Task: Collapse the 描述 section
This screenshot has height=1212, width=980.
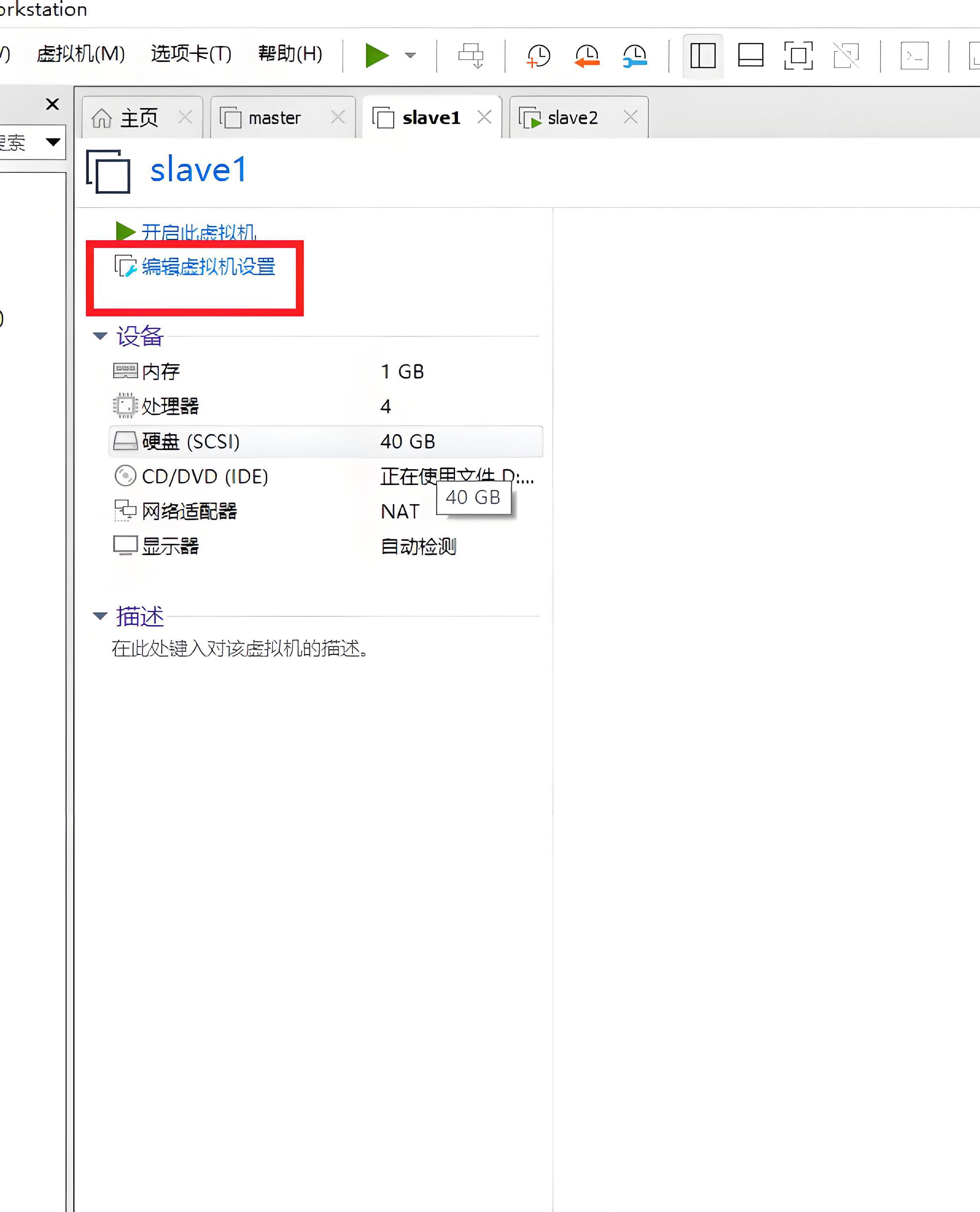Action: pyautogui.click(x=100, y=616)
